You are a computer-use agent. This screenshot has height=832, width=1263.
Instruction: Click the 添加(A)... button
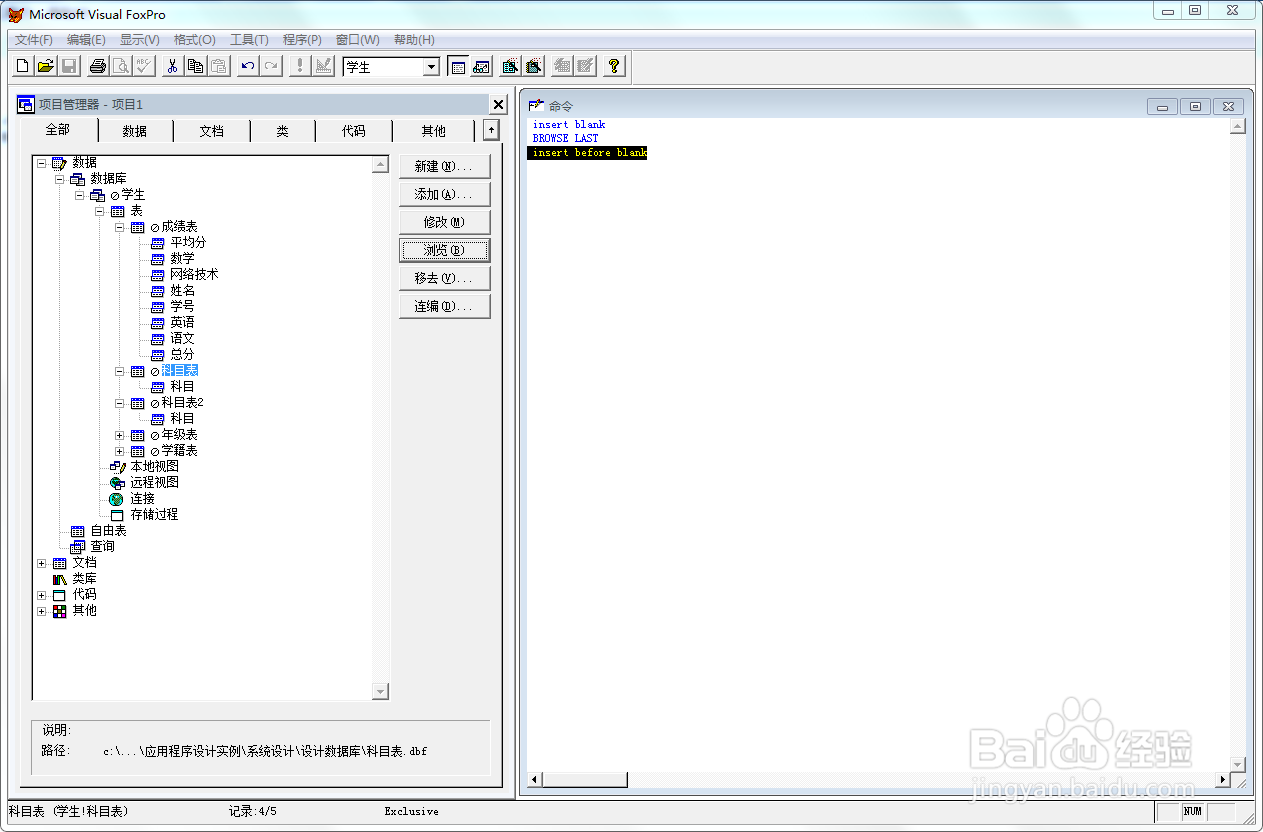pyautogui.click(x=444, y=194)
